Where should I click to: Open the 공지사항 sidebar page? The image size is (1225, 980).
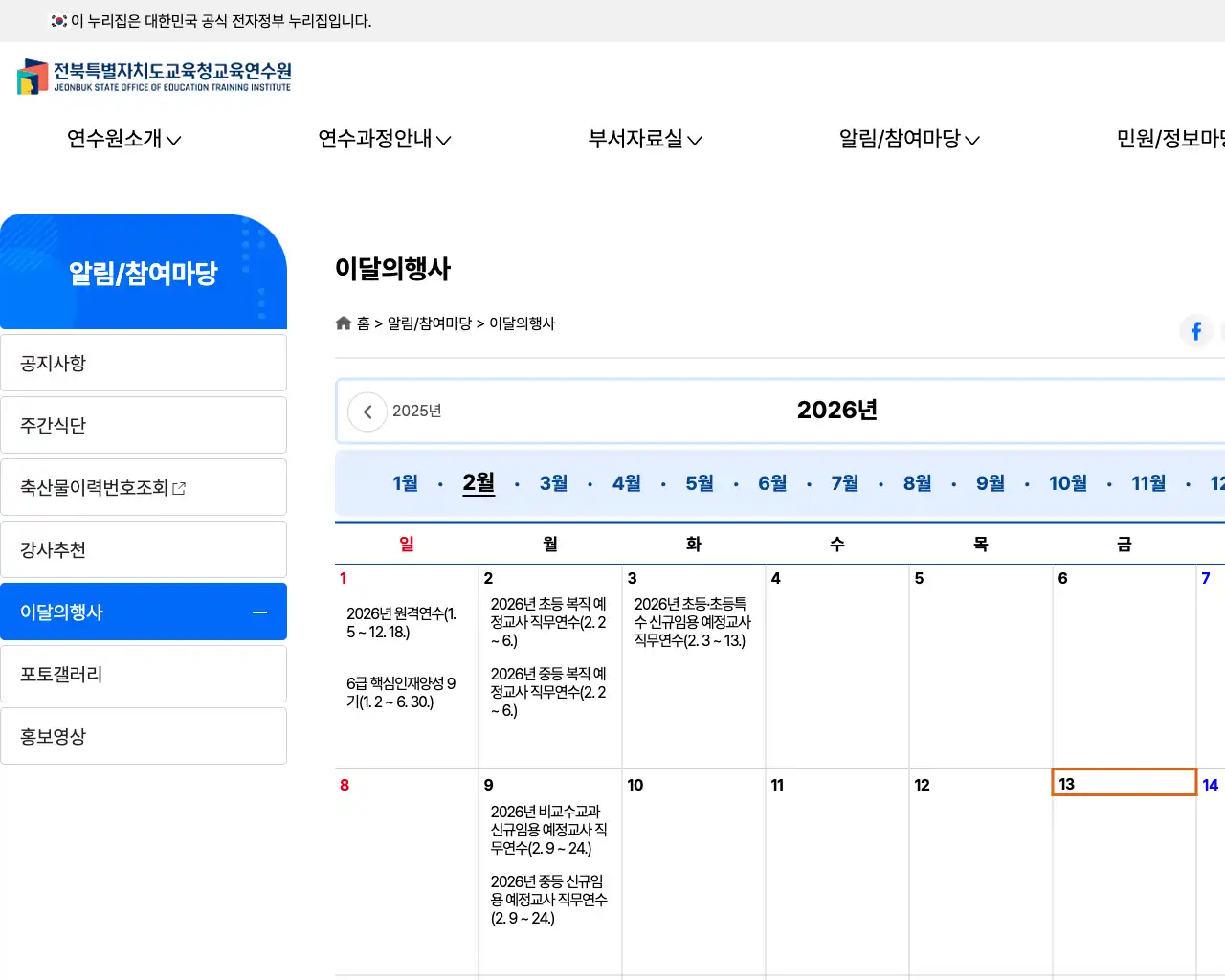144,363
